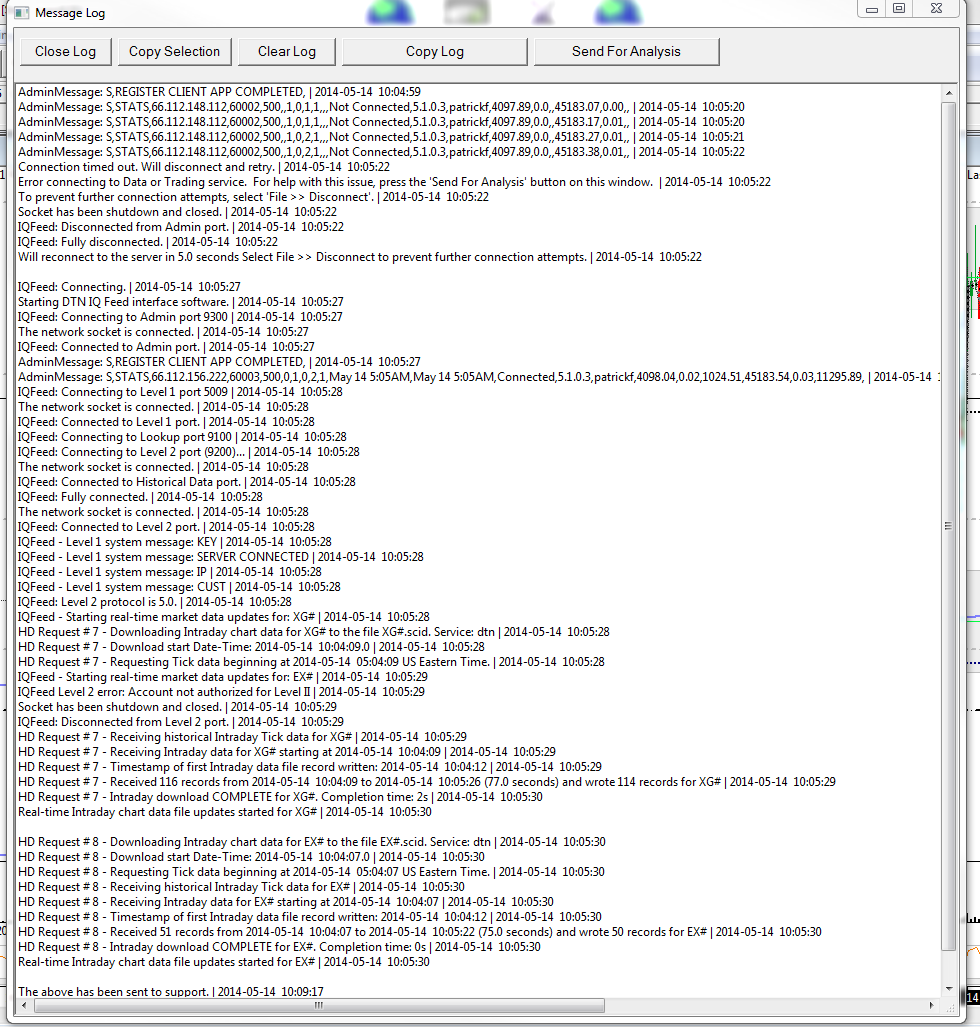Select line 'Level 1 system message: IP'
Image resolution: width=980 pixels, height=1027 pixels.
coord(170,572)
